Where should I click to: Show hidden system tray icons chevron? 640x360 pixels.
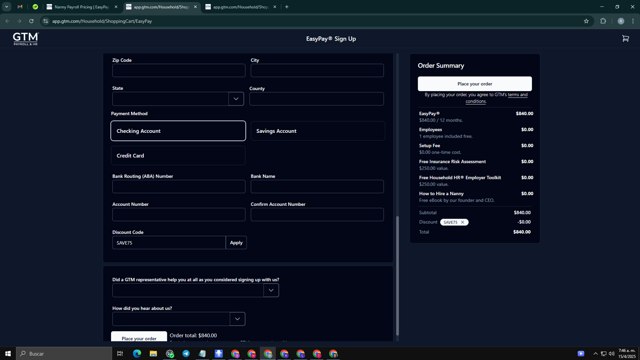[x=595, y=353]
